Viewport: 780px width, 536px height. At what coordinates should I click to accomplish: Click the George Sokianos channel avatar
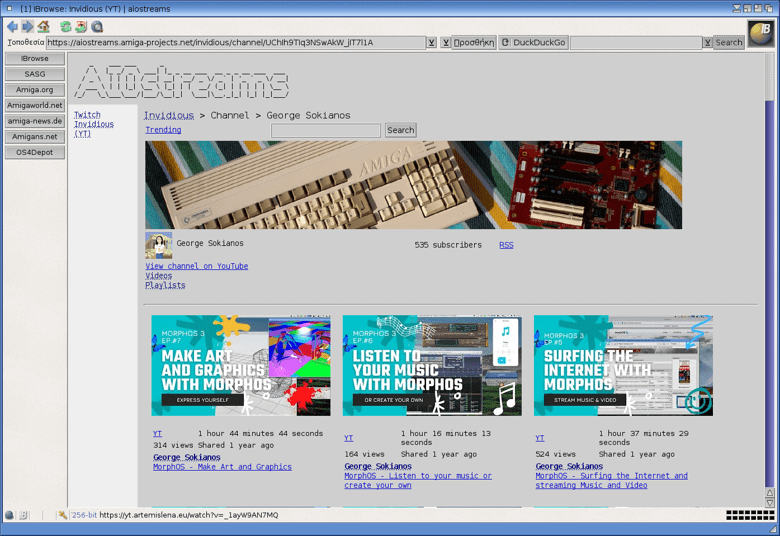coord(159,246)
